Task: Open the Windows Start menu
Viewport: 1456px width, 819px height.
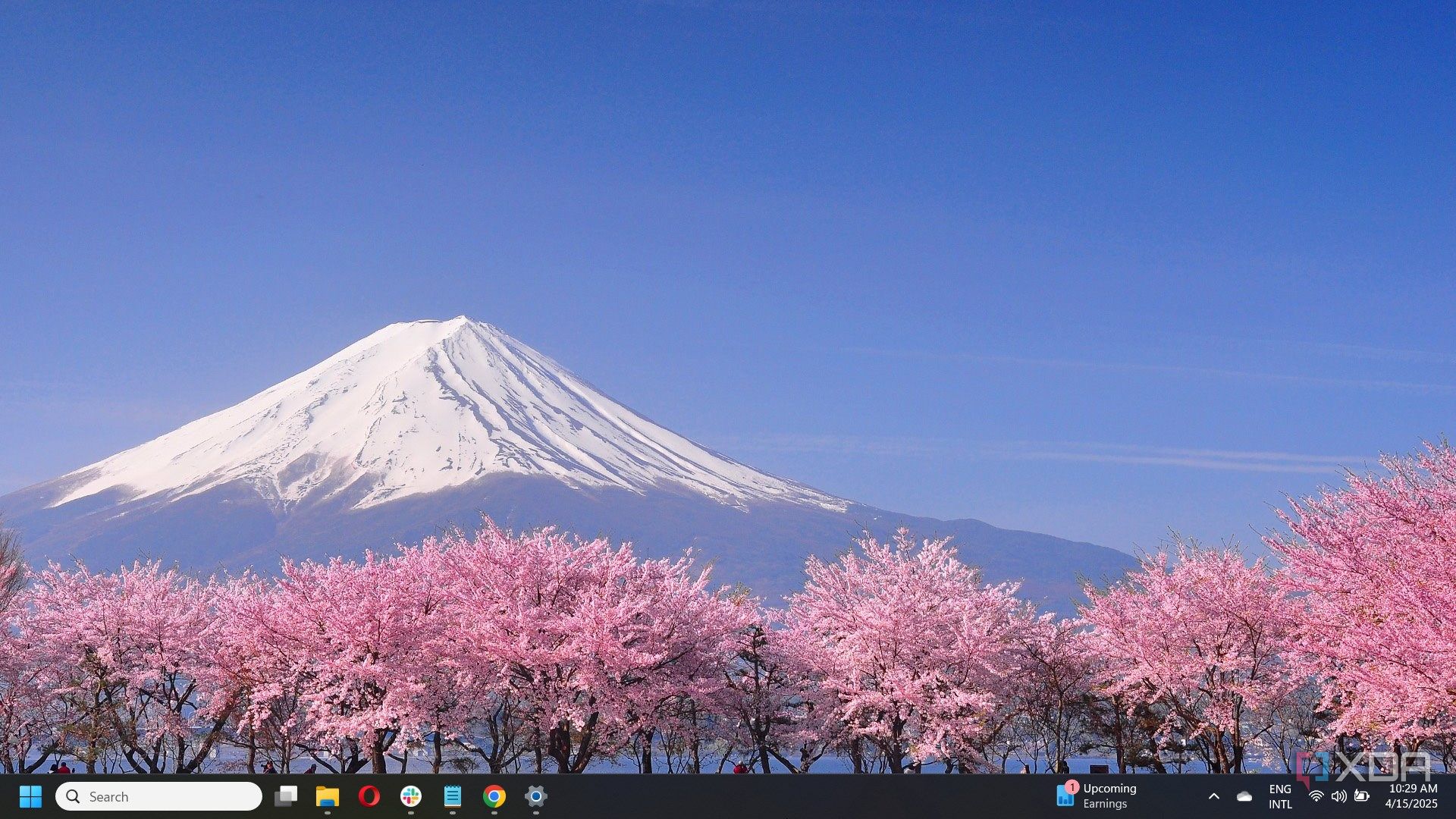Action: coord(30,796)
